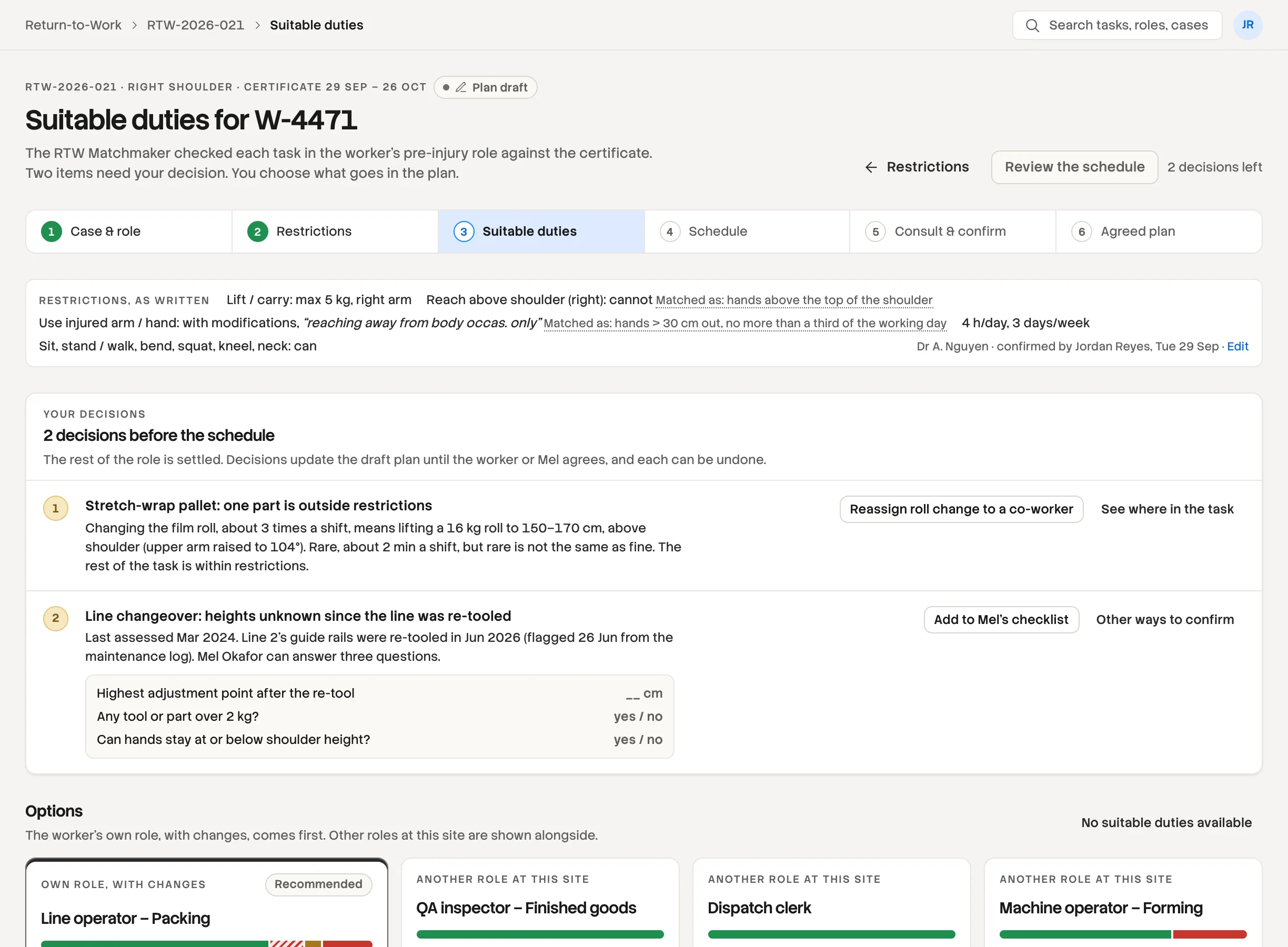Image resolution: width=1288 pixels, height=947 pixels.
Task: Click the Edit link for restrictions
Action: tap(1237, 346)
